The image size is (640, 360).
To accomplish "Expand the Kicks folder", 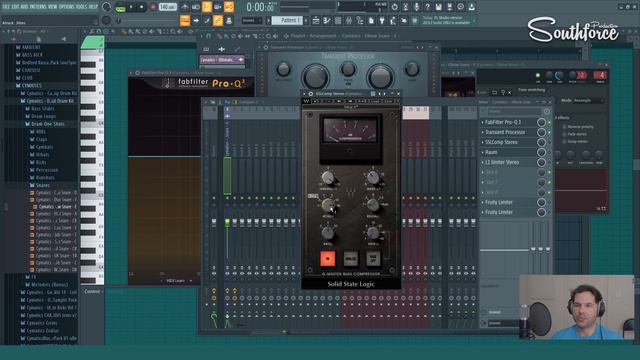I will [41, 162].
